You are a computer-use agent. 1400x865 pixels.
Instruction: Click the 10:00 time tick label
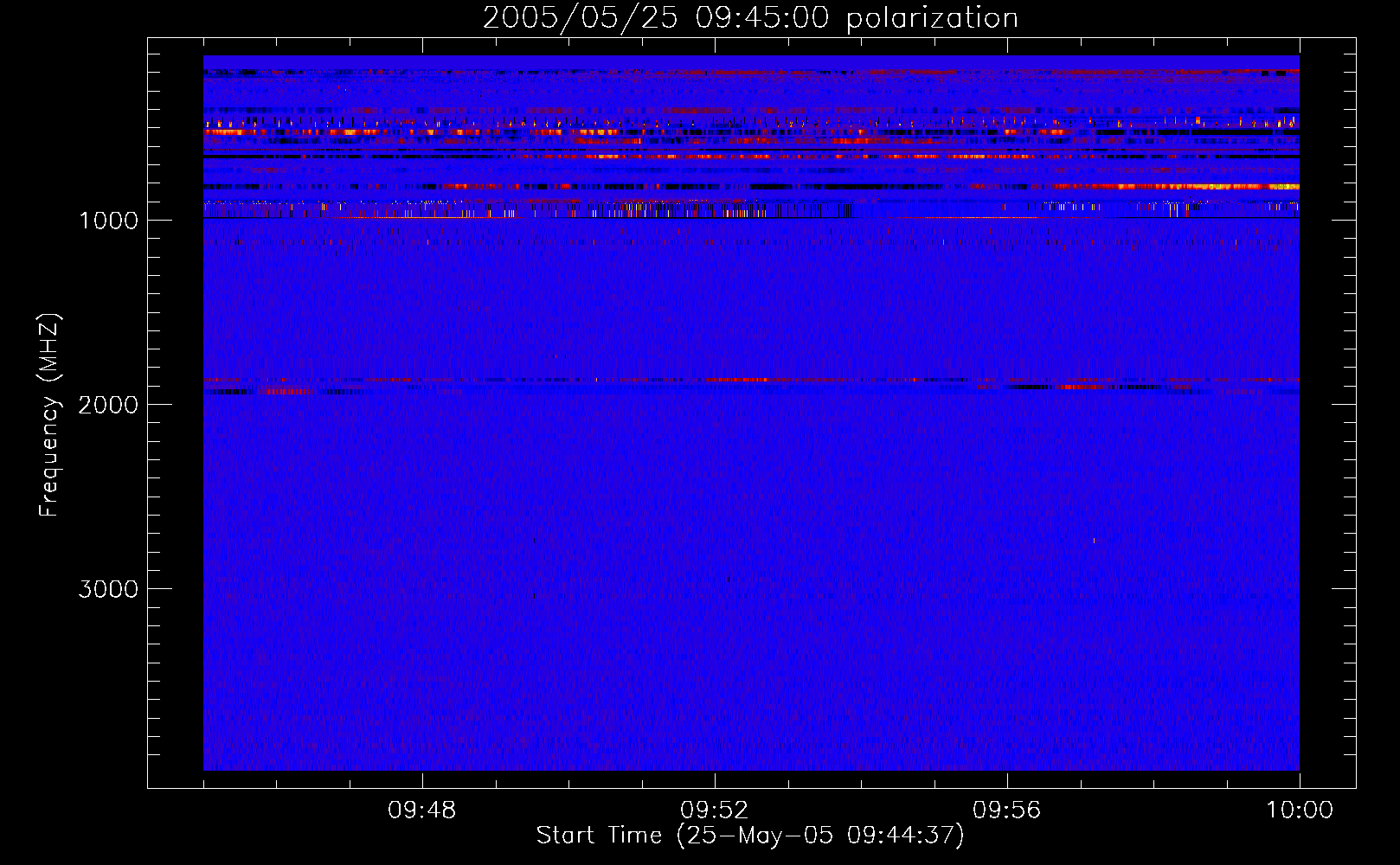[1300, 811]
